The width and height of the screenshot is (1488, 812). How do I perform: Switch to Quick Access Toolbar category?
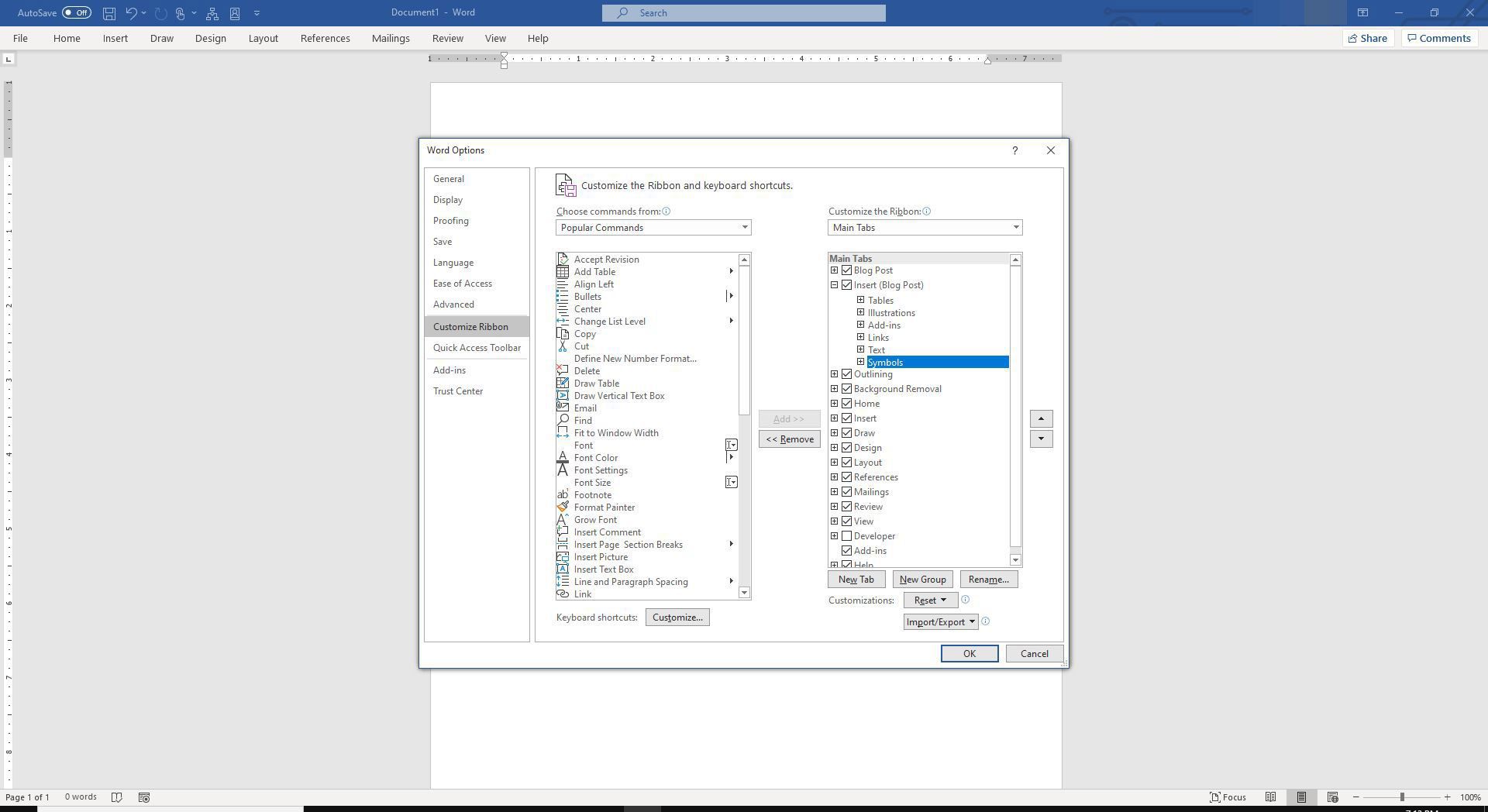click(x=477, y=348)
